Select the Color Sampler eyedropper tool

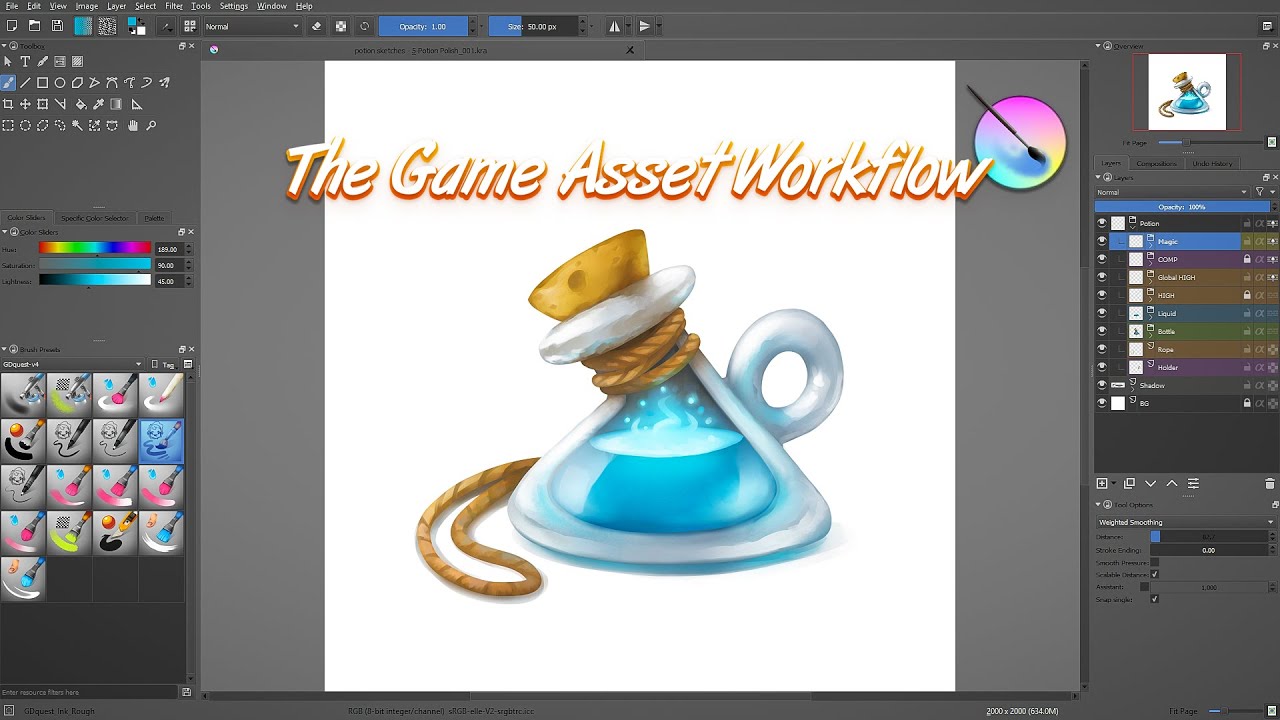pyautogui.click(x=100, y=104)
